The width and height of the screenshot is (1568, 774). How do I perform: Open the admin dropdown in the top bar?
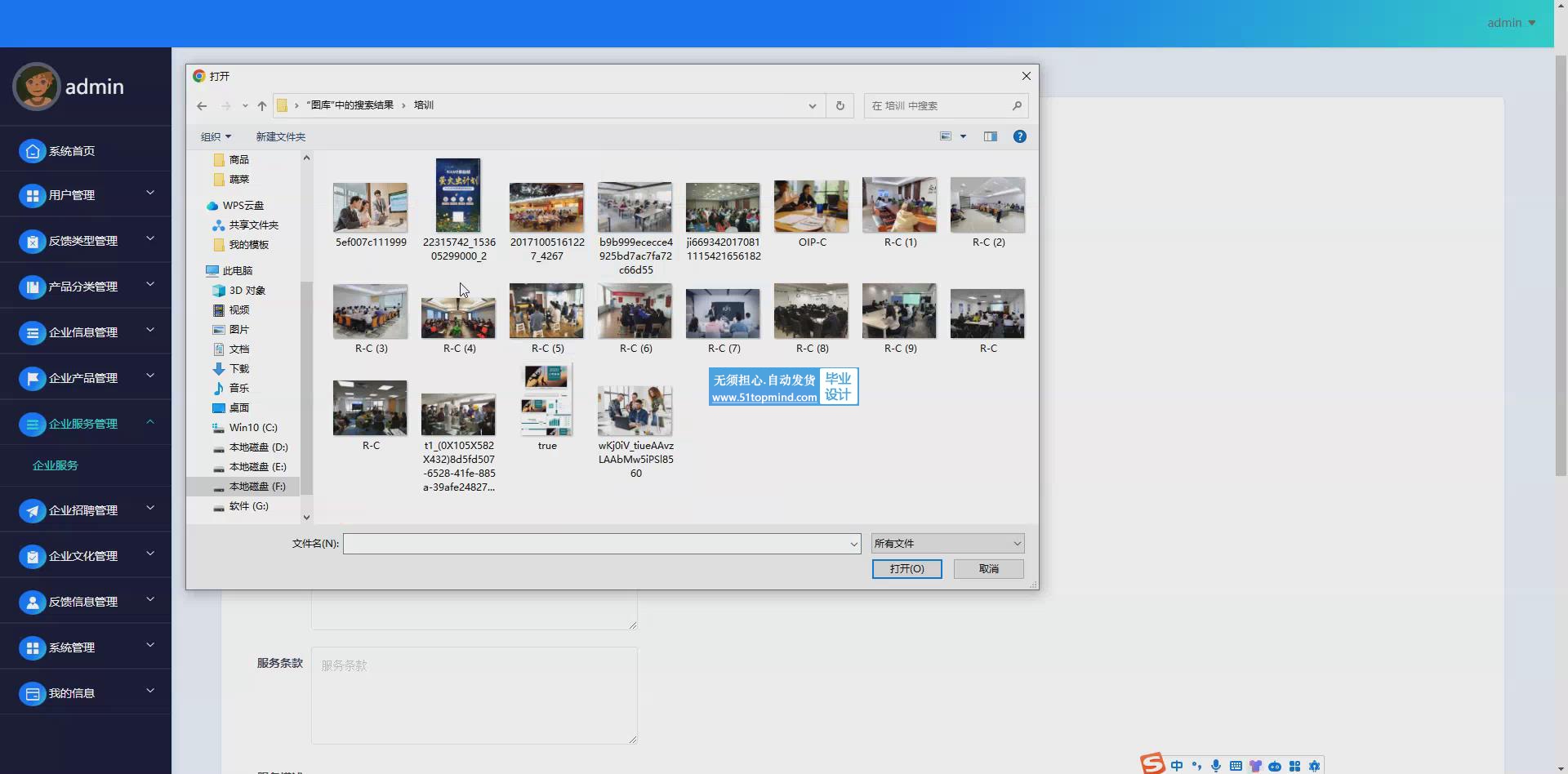pyautogui.click(x=1511, y=23)
